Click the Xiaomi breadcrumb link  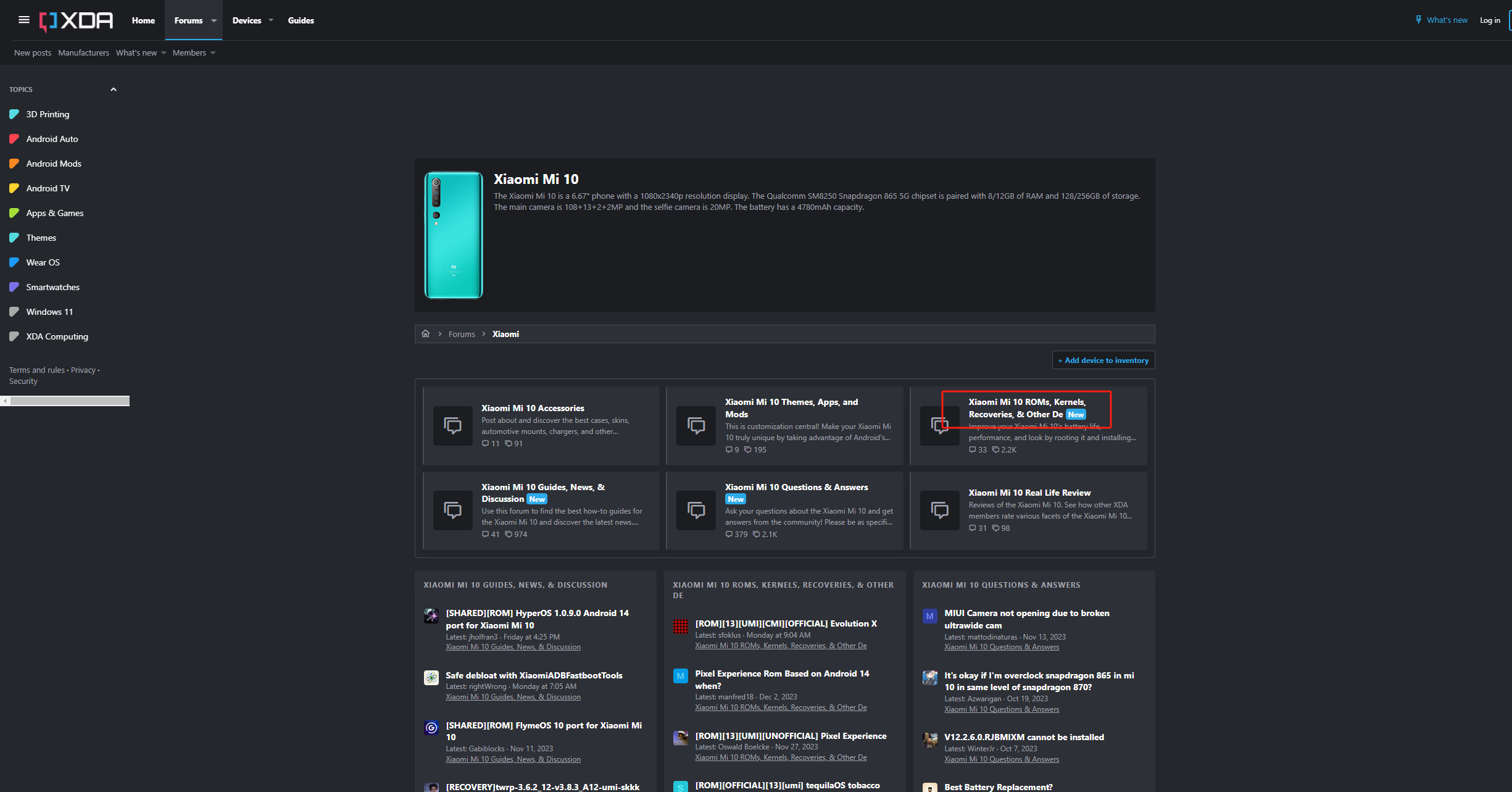click(x=505, y=334)
